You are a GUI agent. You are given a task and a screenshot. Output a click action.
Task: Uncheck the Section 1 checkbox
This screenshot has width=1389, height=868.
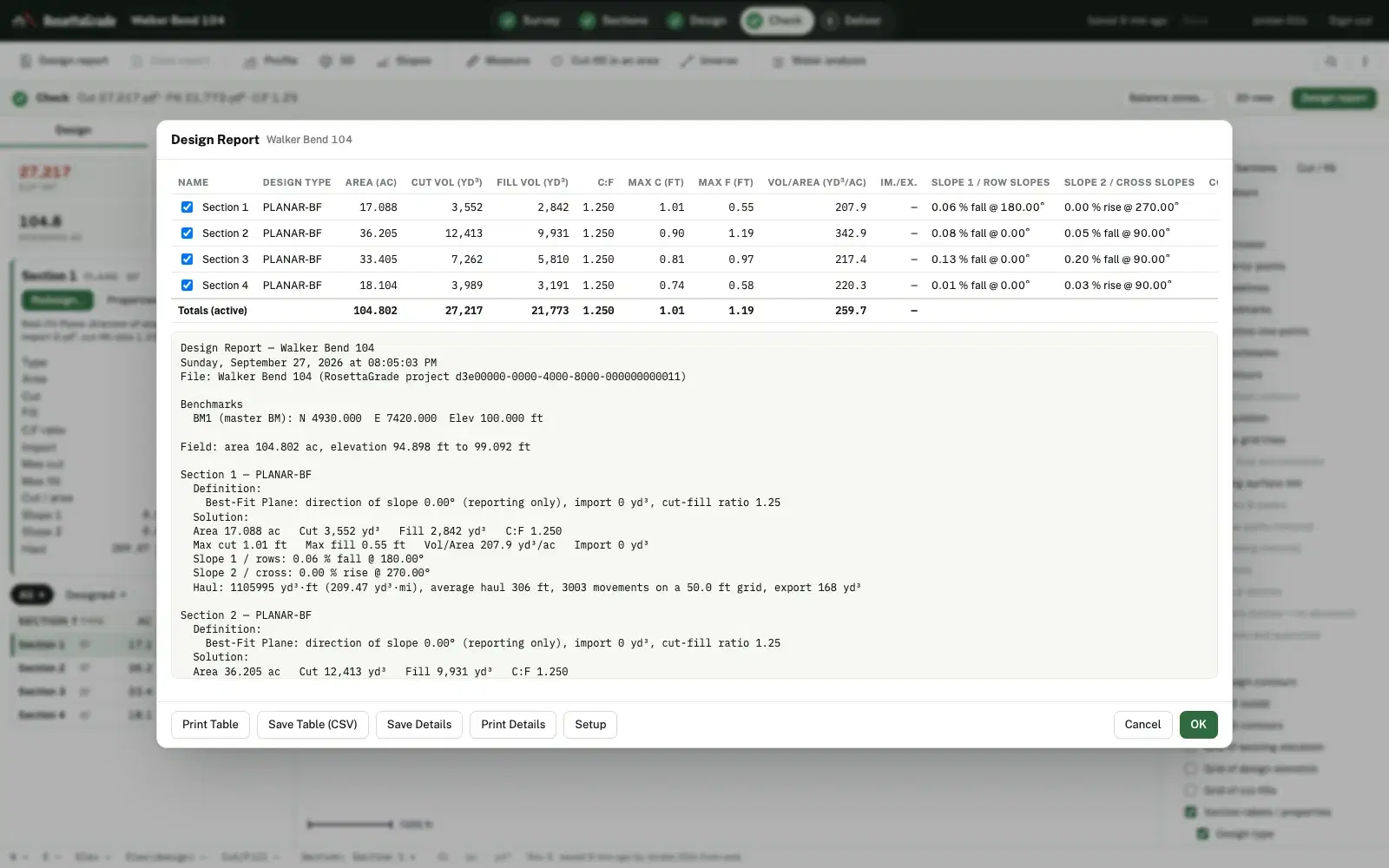pos(187,207)
